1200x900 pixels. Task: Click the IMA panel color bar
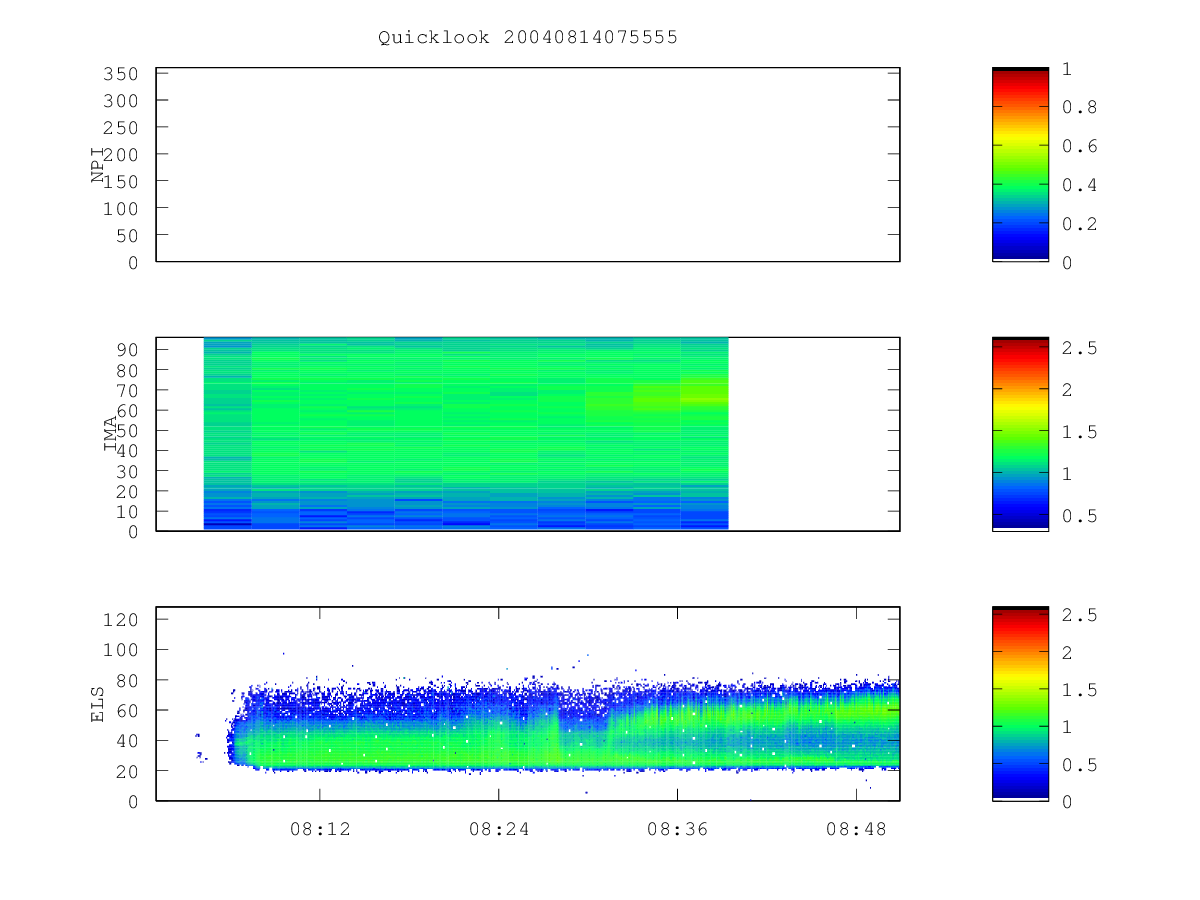pyautogui.click(x=1020, y=434)
